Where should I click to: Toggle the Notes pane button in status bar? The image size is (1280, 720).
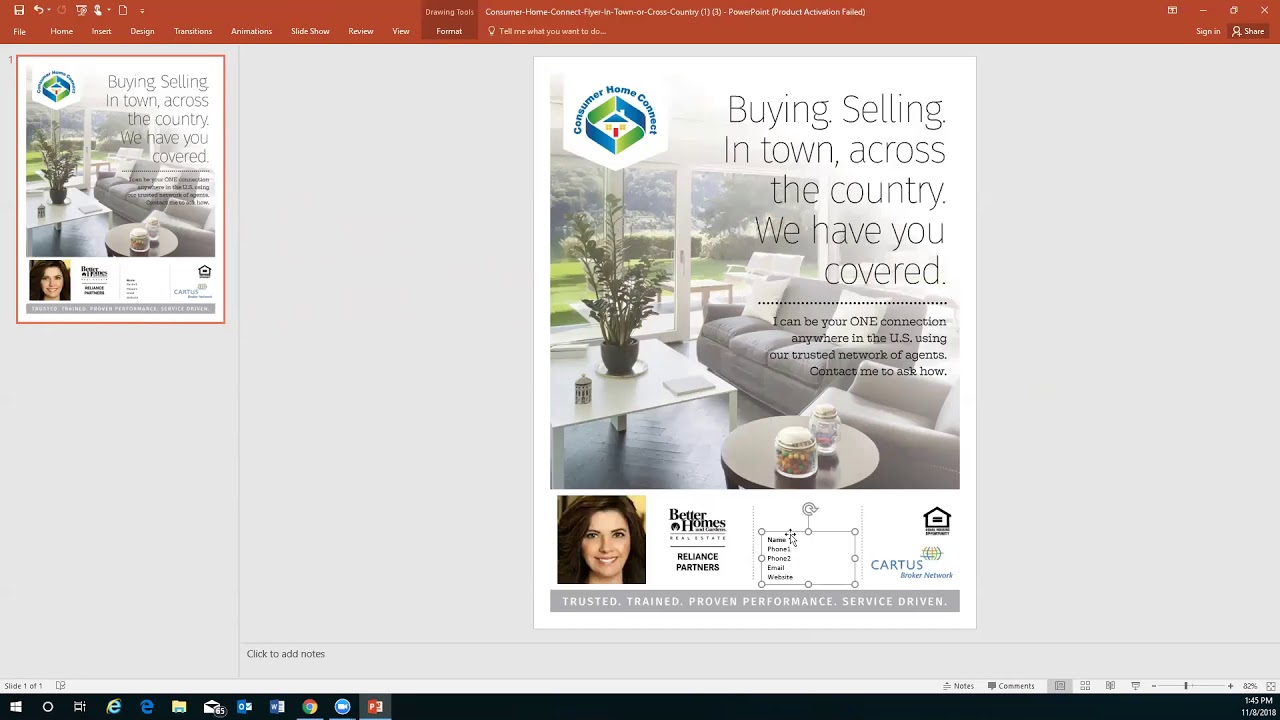click(x=958, y=686)
